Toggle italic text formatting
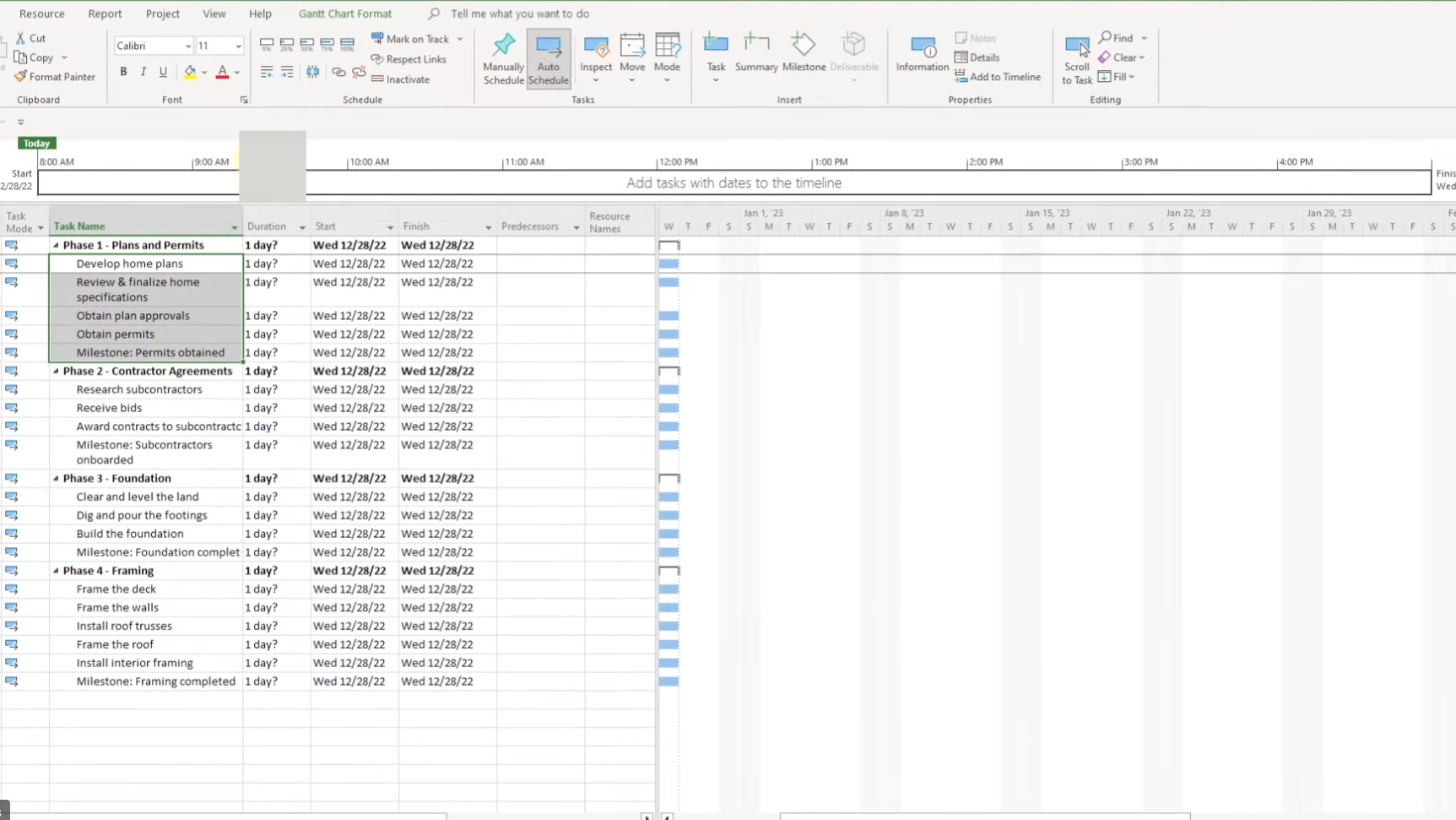 (143, 72)
